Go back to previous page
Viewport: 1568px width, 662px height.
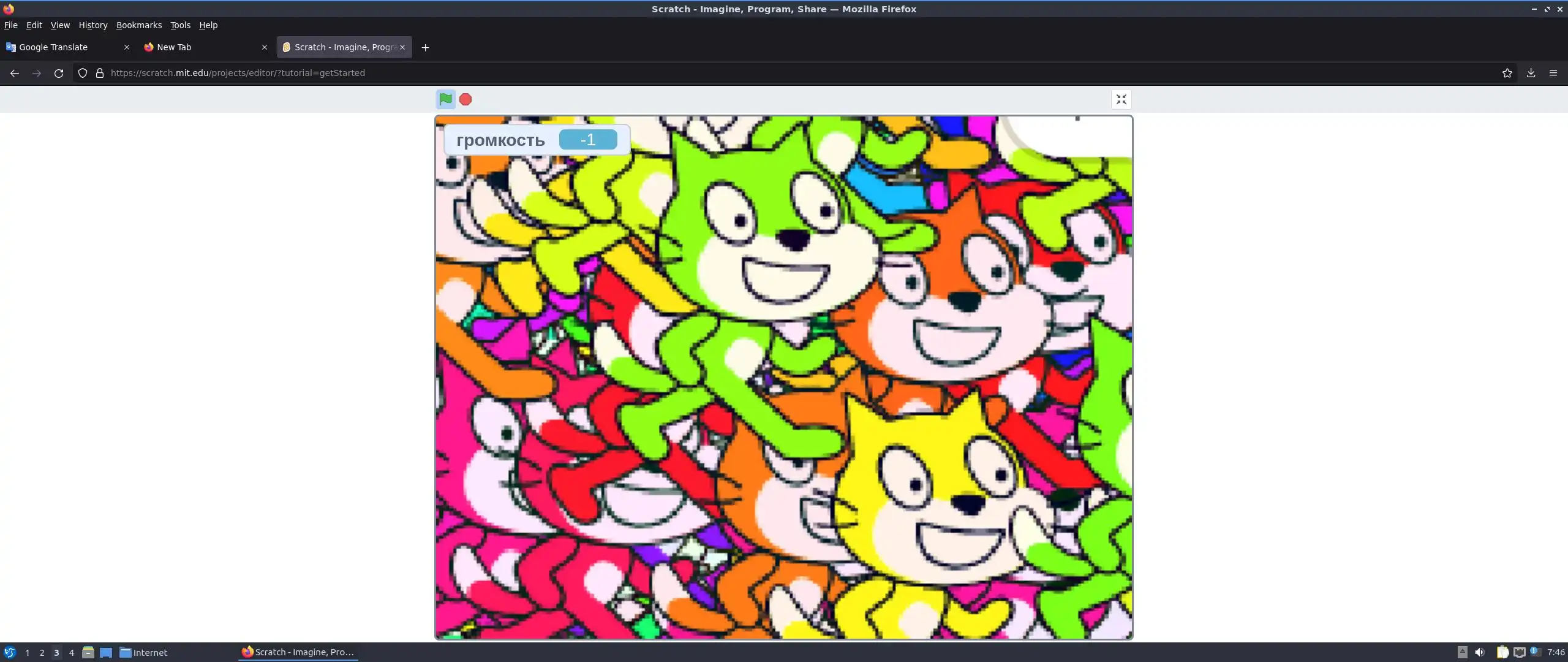[x=15, y=73]
